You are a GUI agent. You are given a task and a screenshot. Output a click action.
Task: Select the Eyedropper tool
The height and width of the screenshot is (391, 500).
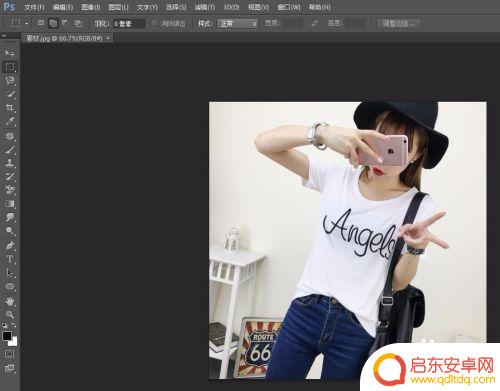pyautogui.click(x=10, y=121)
